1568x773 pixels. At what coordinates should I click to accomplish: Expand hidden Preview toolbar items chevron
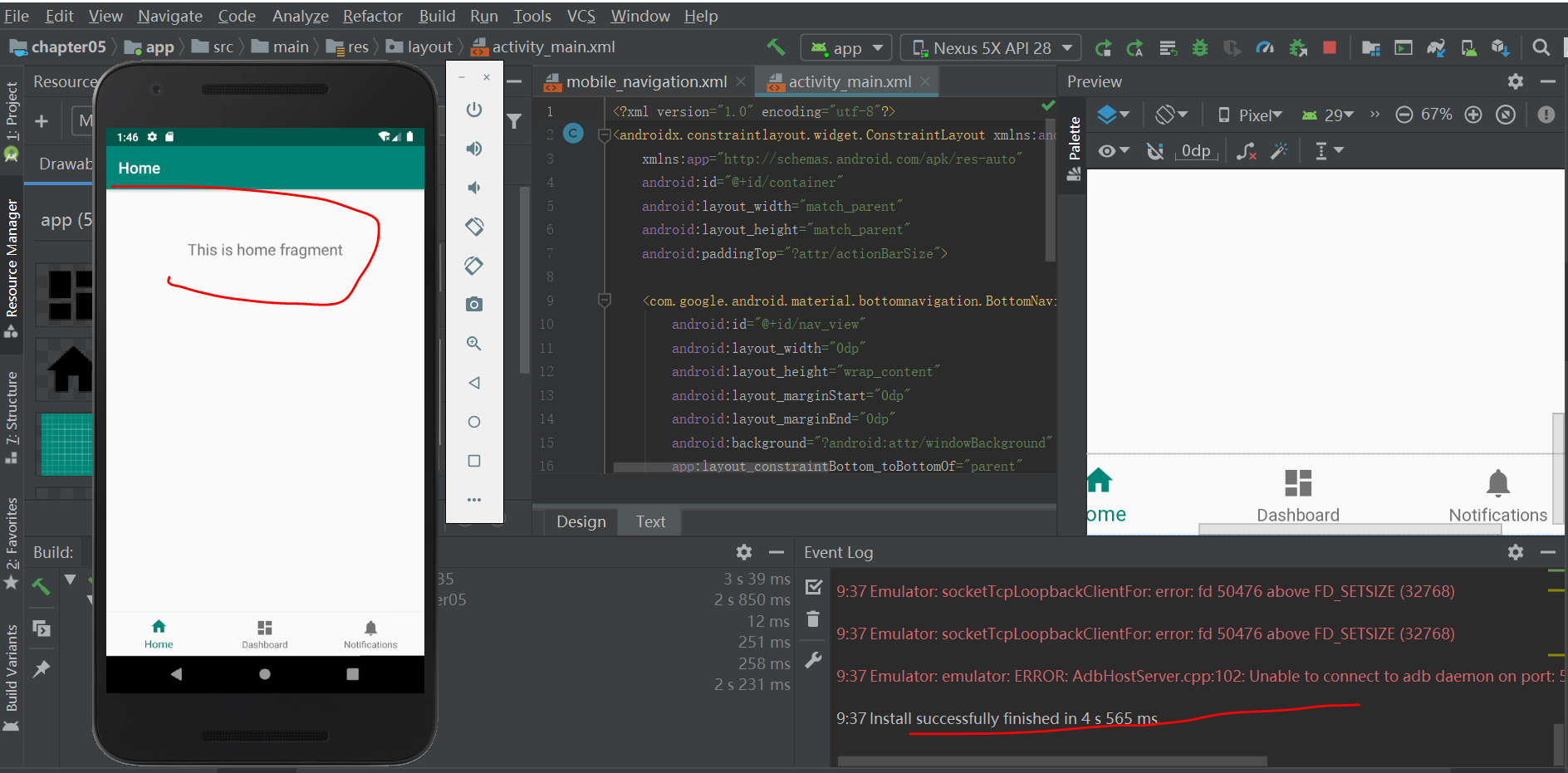point(1374,115)
